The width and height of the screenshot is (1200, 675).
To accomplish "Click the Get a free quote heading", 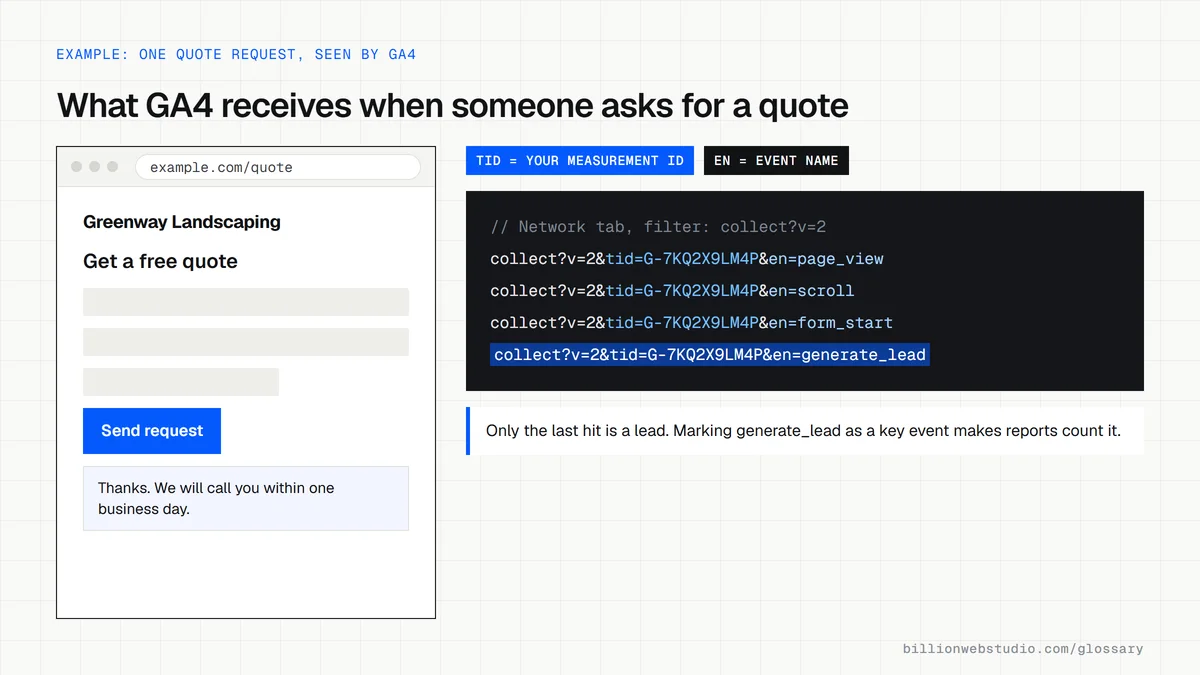I will pos(160,262).
